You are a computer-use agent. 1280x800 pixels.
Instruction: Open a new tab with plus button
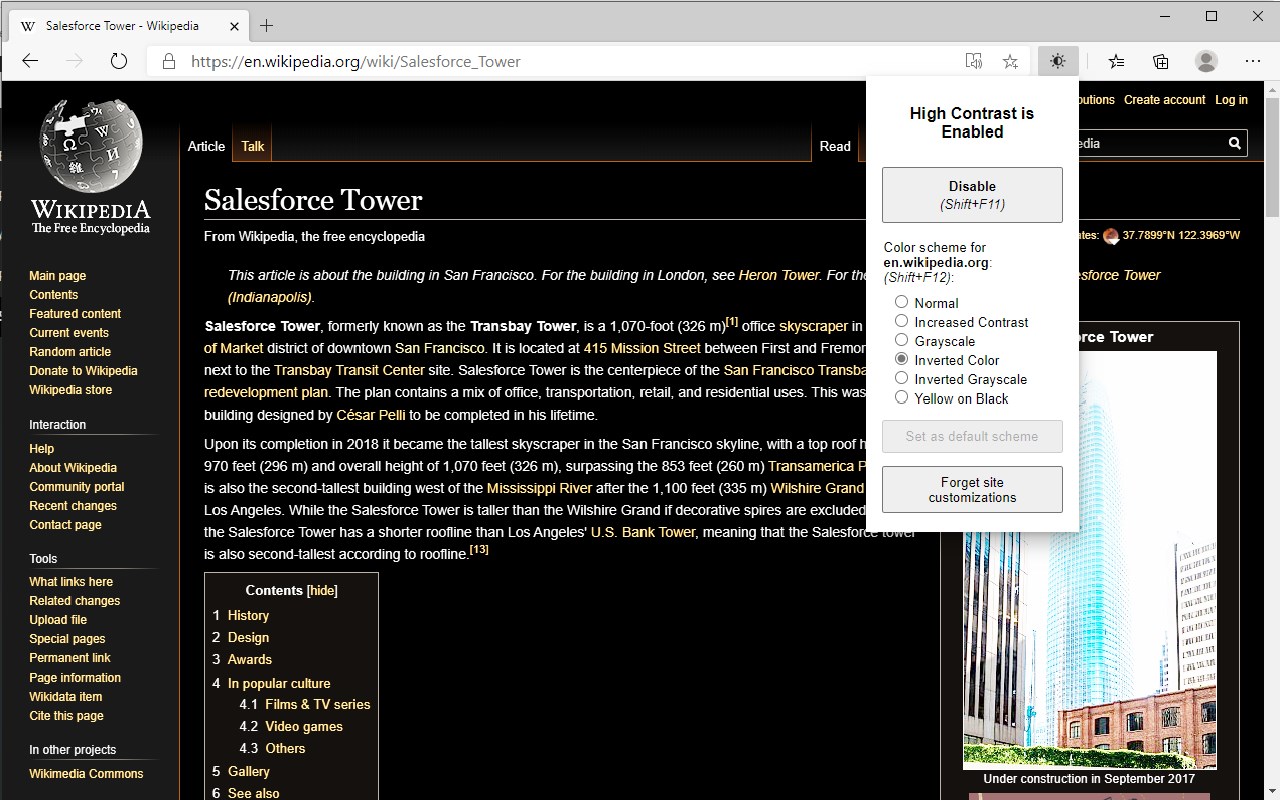click(266, 25)
